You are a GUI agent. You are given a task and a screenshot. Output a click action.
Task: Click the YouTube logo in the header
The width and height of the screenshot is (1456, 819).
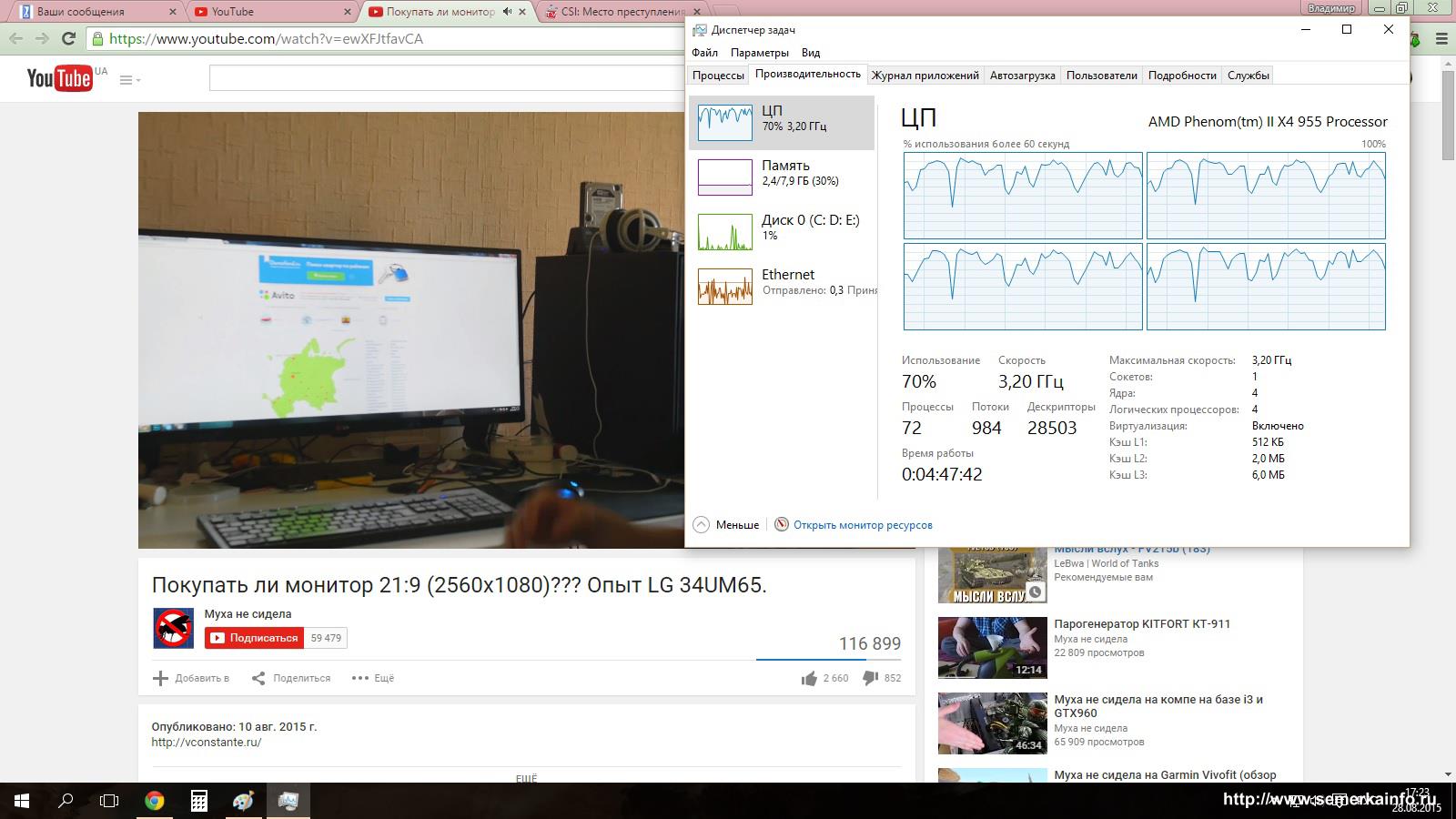point(60,78)
